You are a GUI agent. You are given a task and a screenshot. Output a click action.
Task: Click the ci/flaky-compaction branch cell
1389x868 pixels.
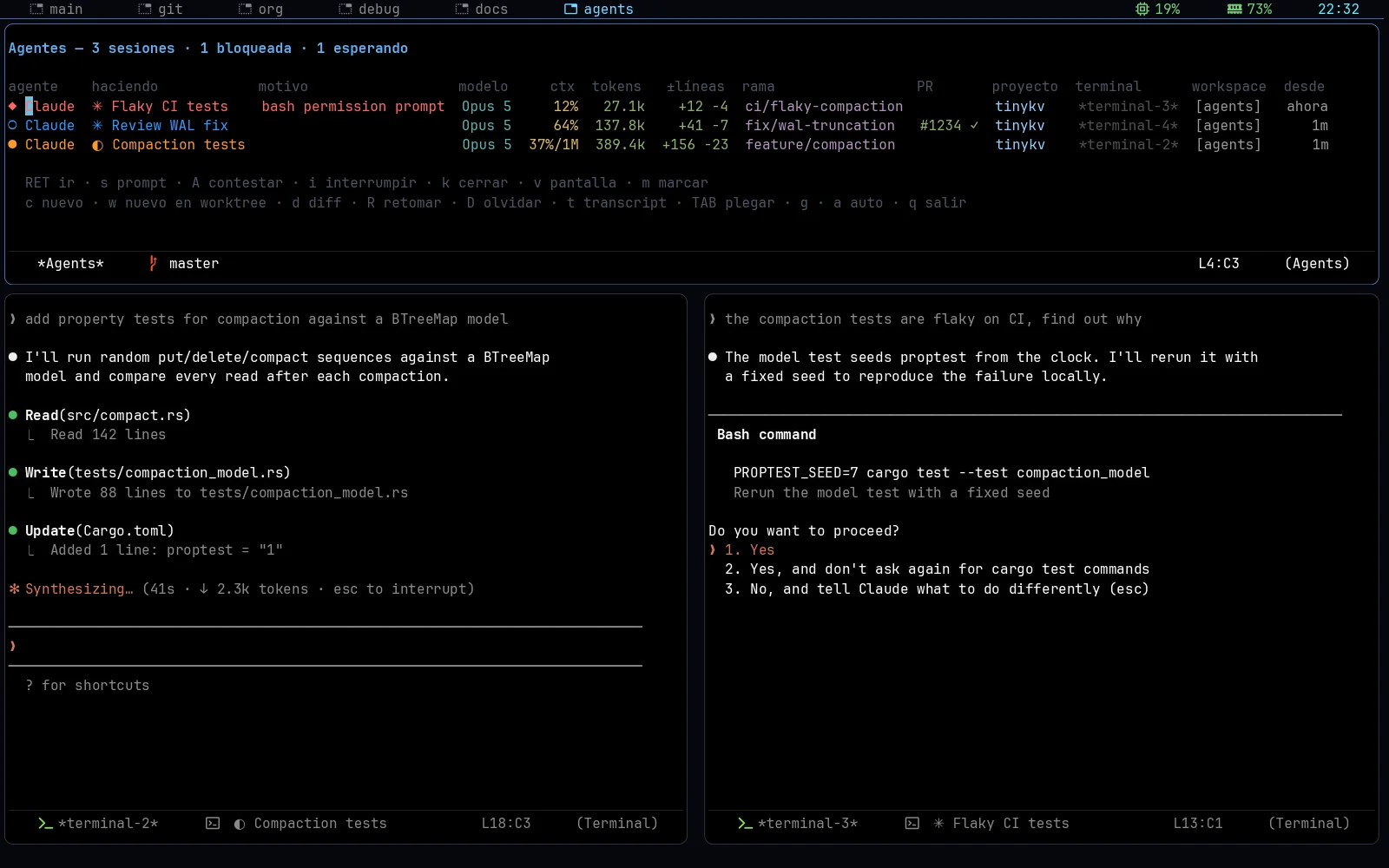pyautogui.click(x=823, y=106)
